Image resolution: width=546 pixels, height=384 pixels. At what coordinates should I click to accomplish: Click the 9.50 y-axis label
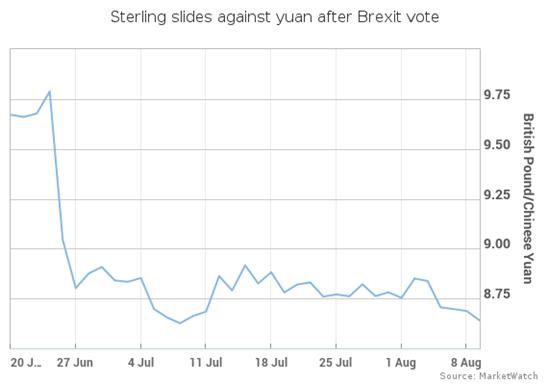[497, 145]
